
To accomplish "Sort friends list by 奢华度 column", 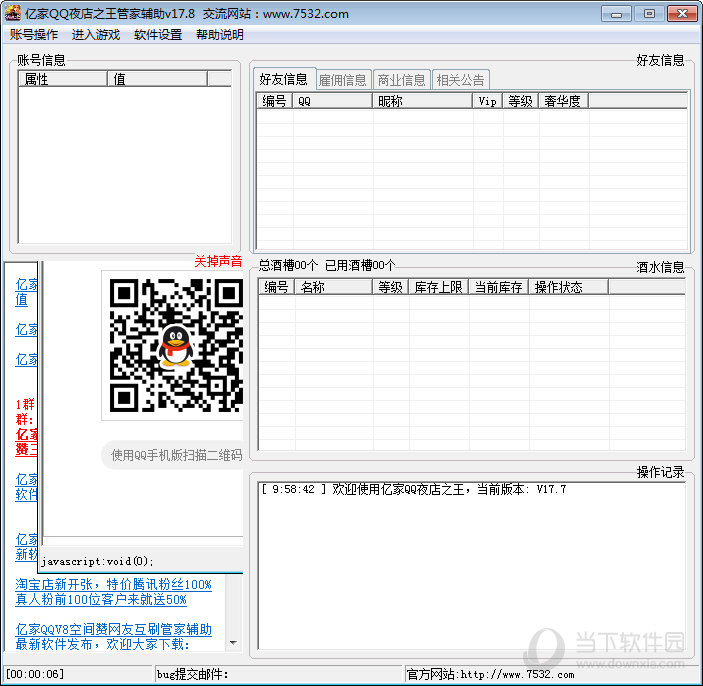I will (x=564, y=101).
